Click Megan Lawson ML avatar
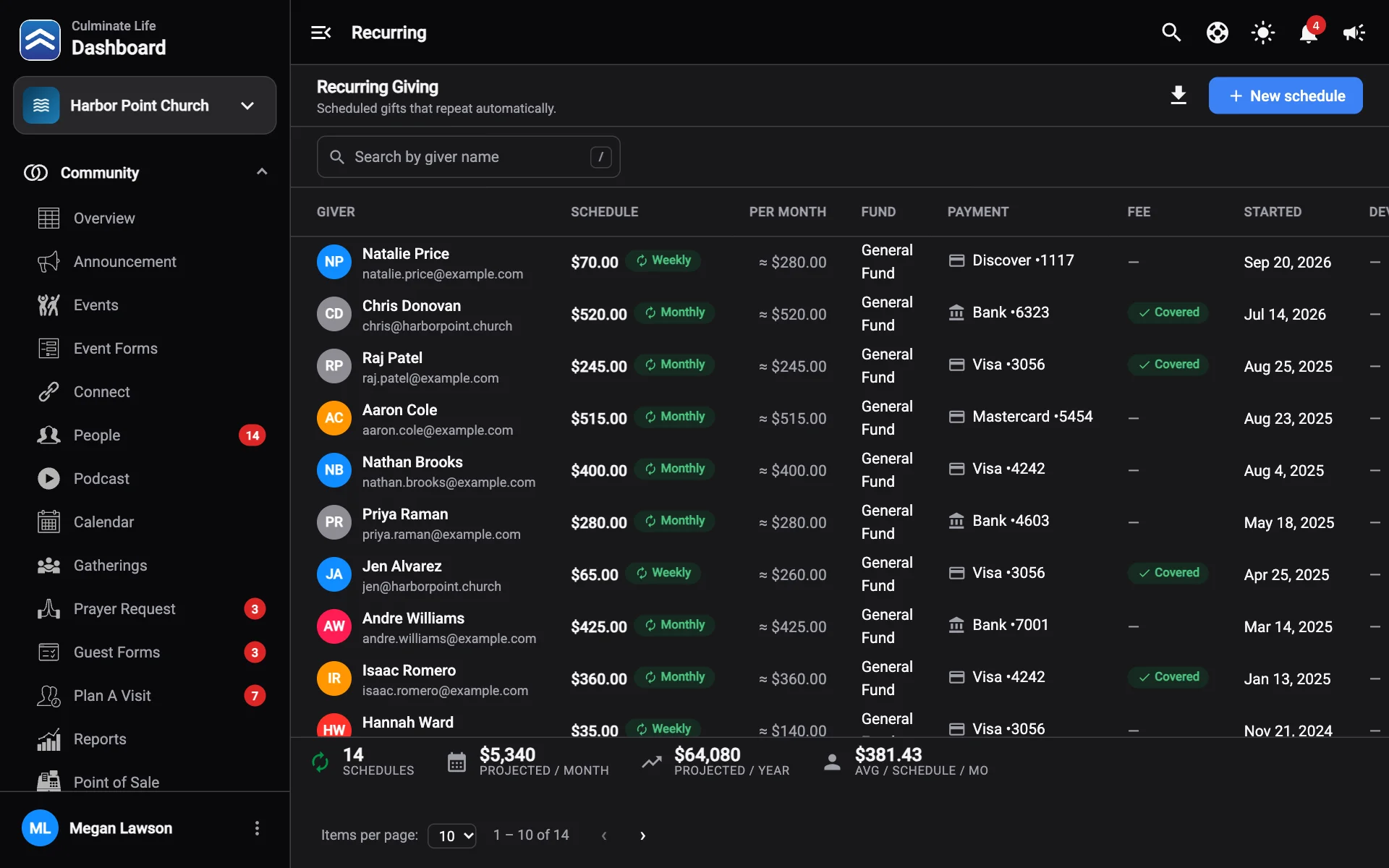Viewport: 1389px width, 868px height. click(x=40, y=828)
